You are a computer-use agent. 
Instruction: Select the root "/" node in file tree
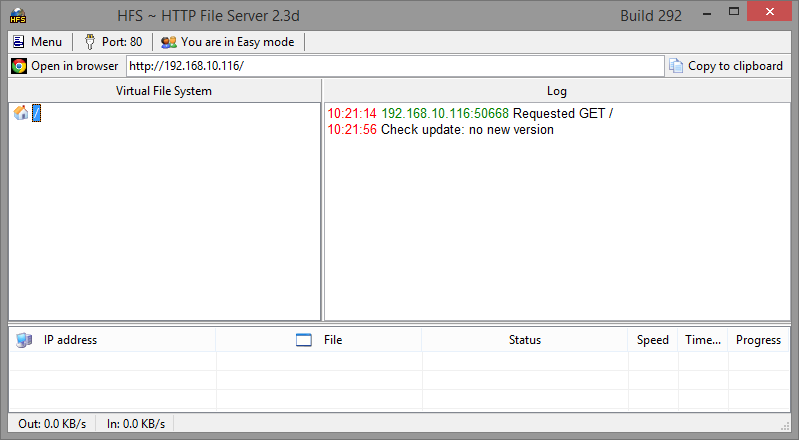pos(36,113)
